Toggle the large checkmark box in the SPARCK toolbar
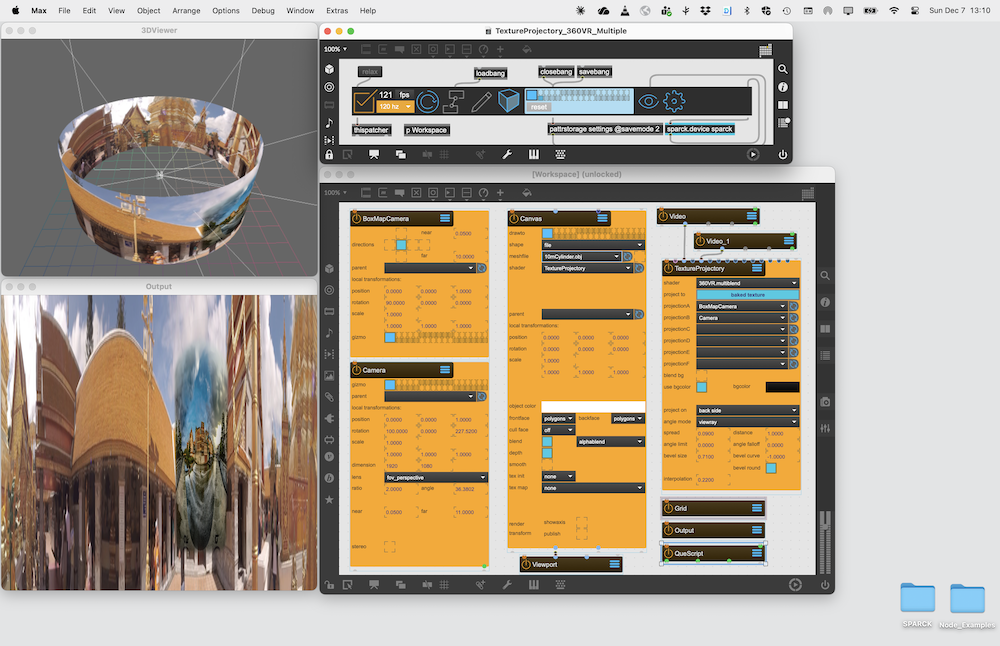Image resolution: width=1000 pixels, height=646 pixels. click(364, 100)
